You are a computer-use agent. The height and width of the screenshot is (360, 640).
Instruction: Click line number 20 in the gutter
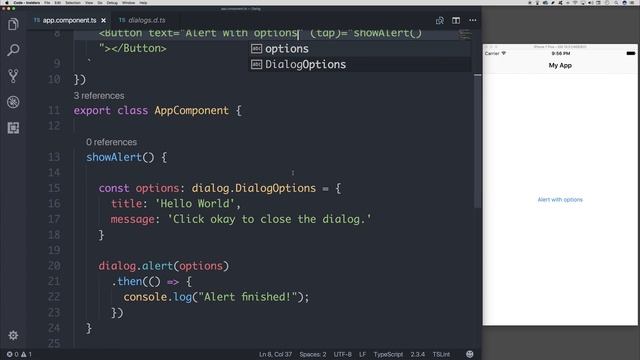click(54, 266)
